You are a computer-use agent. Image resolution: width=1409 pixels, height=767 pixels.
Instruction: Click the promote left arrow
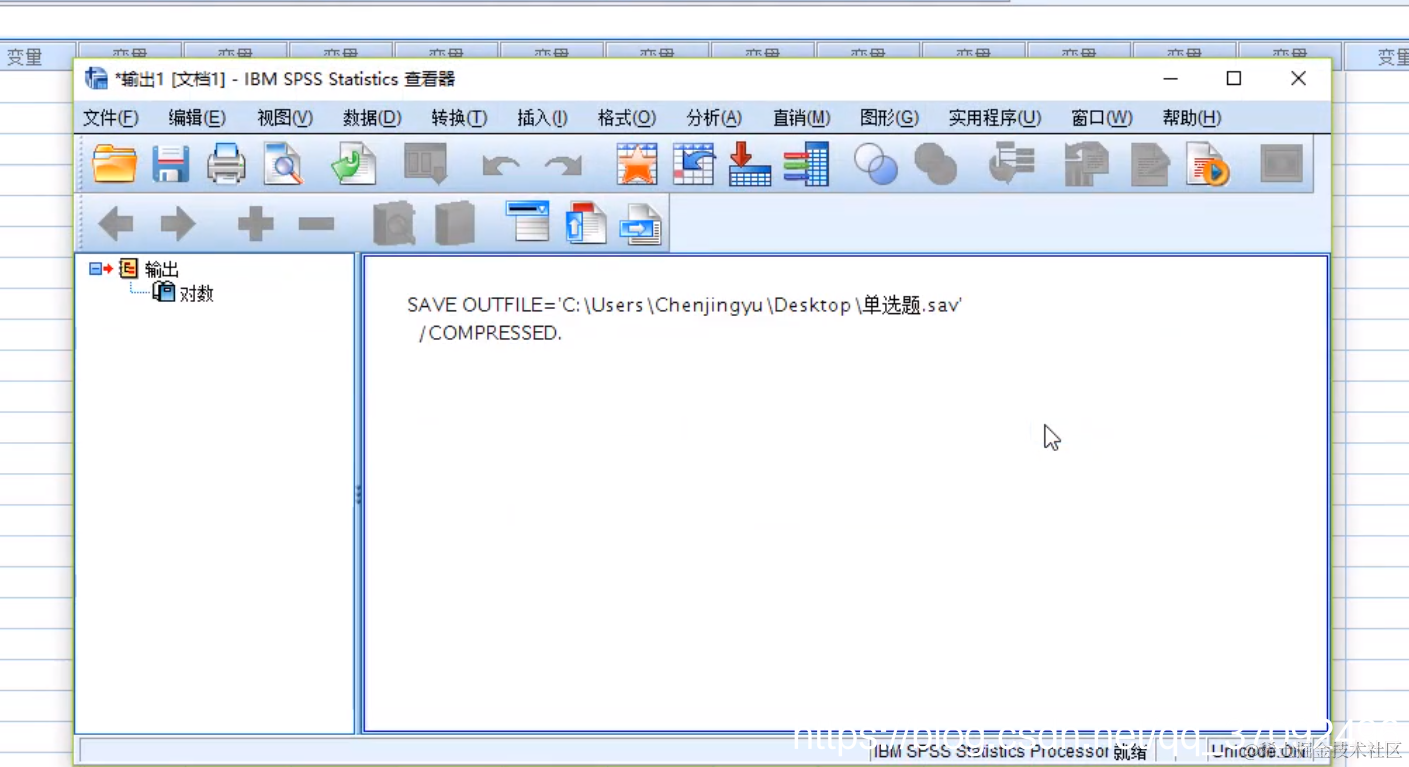(116, 224)
